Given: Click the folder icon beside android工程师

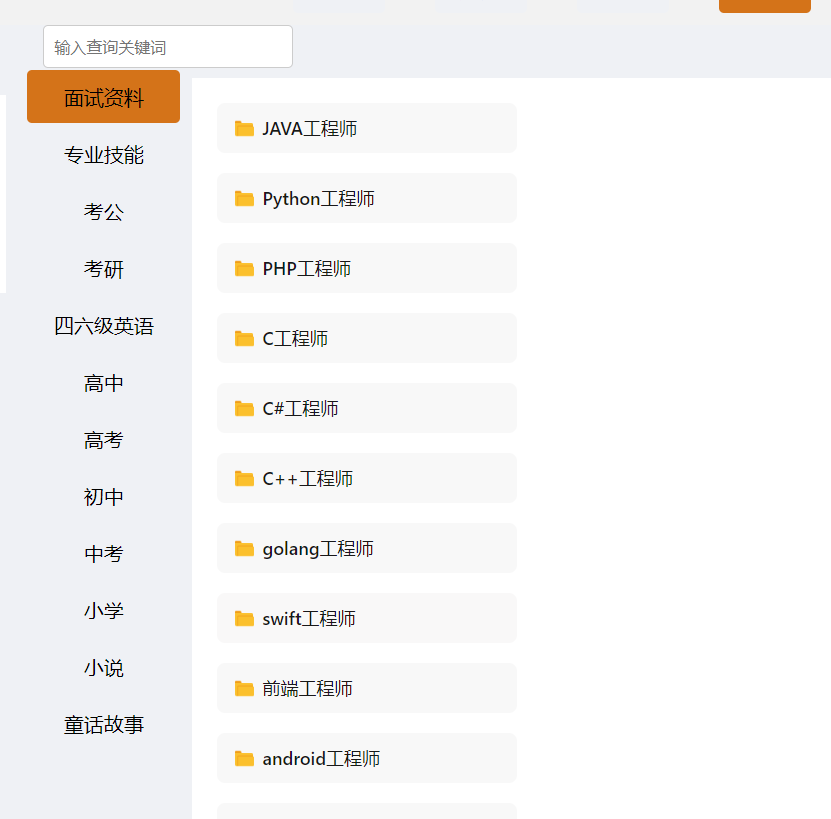Looking at the screenshot, I should tap(244, 758).
